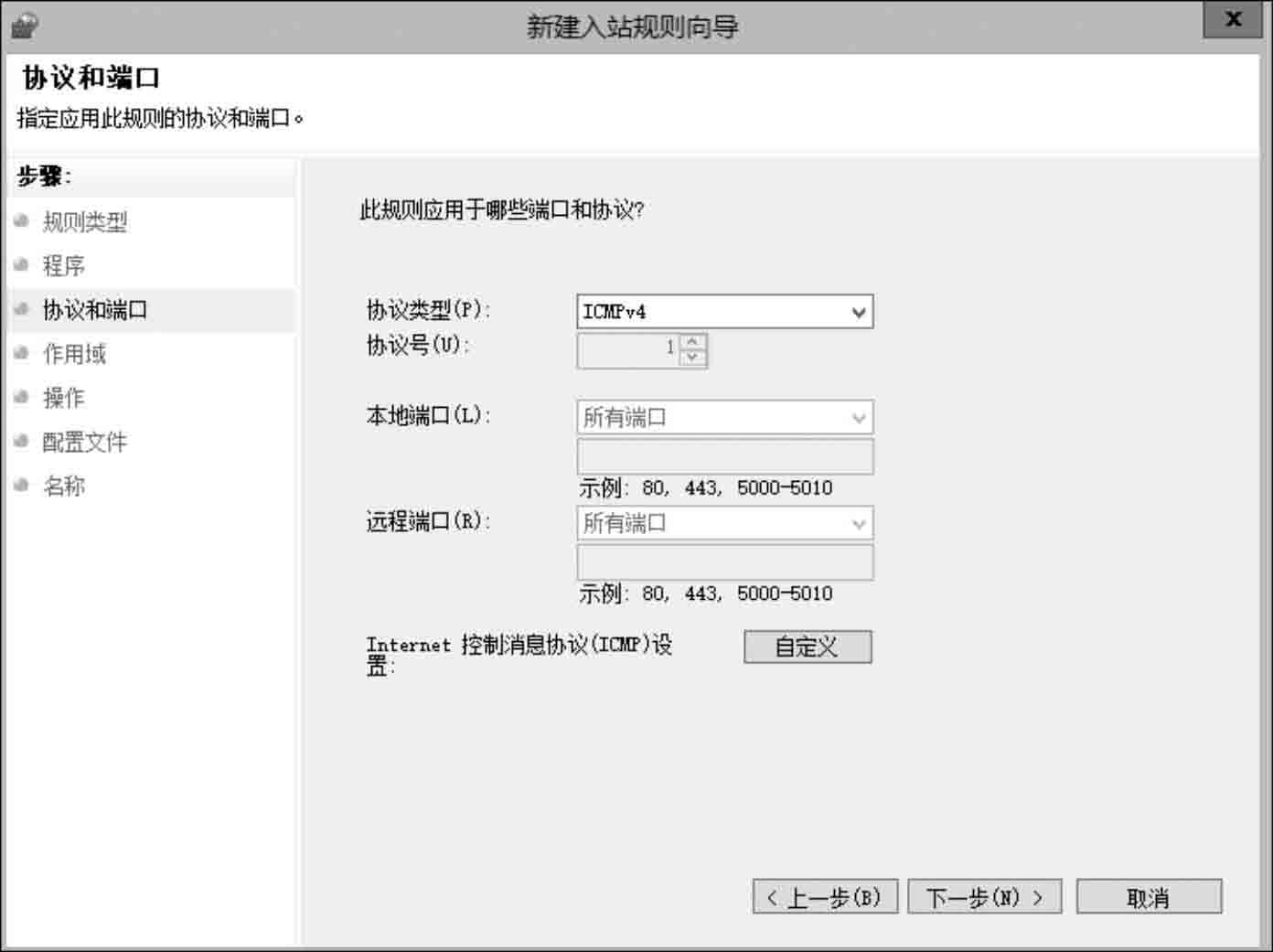1273x952 pixels.
Task: Decrease the 协议号 value with down arrow
Action: [693, 358]
